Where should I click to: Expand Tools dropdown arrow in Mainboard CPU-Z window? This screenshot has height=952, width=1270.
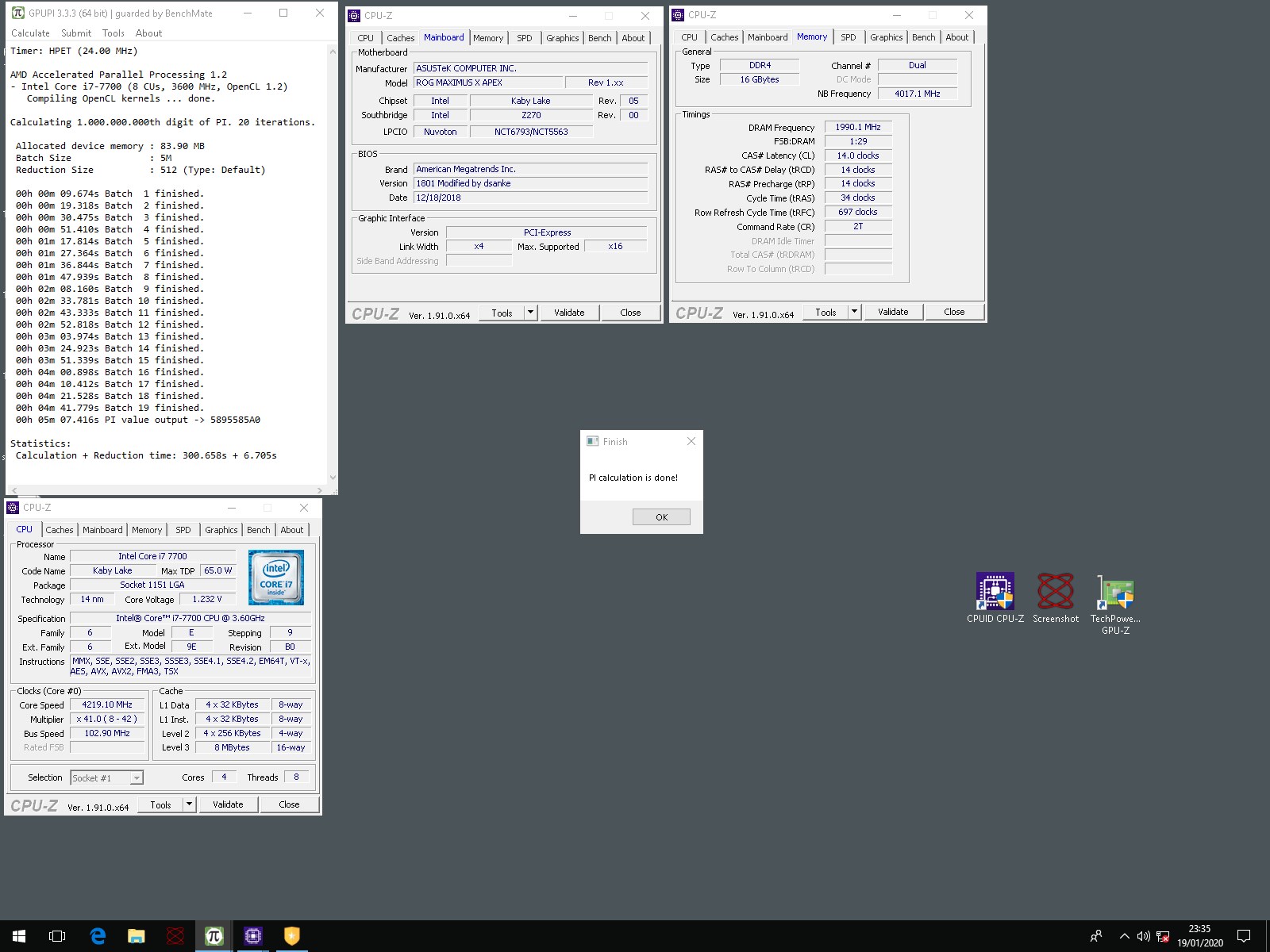coord(531,313)
